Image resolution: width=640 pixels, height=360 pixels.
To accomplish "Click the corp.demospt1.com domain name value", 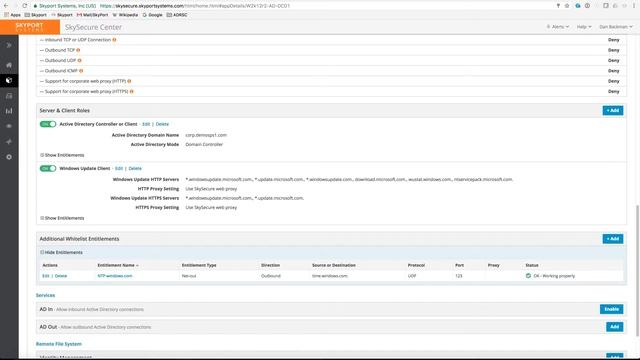I will pyautogui.click(x=206, y=135).
